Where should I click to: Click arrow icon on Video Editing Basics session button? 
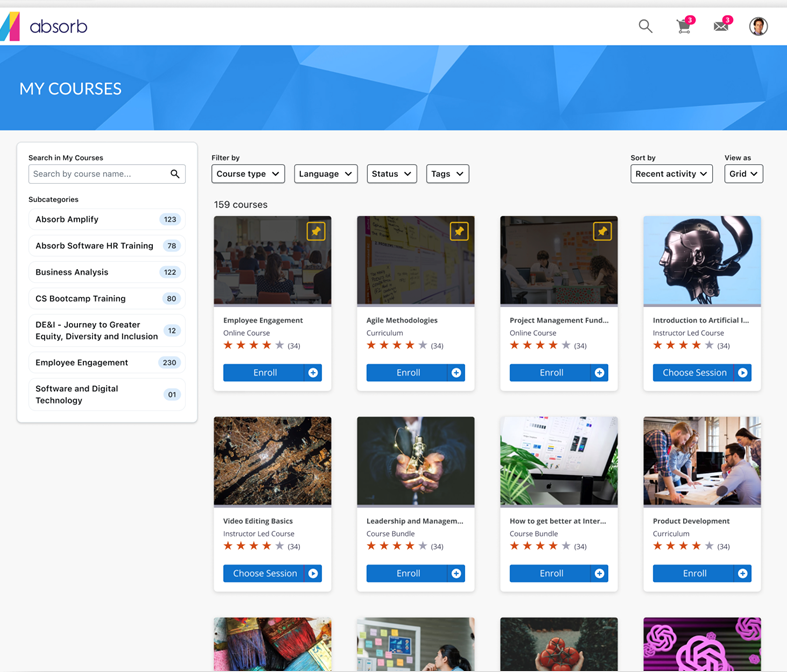pos(313,574)
